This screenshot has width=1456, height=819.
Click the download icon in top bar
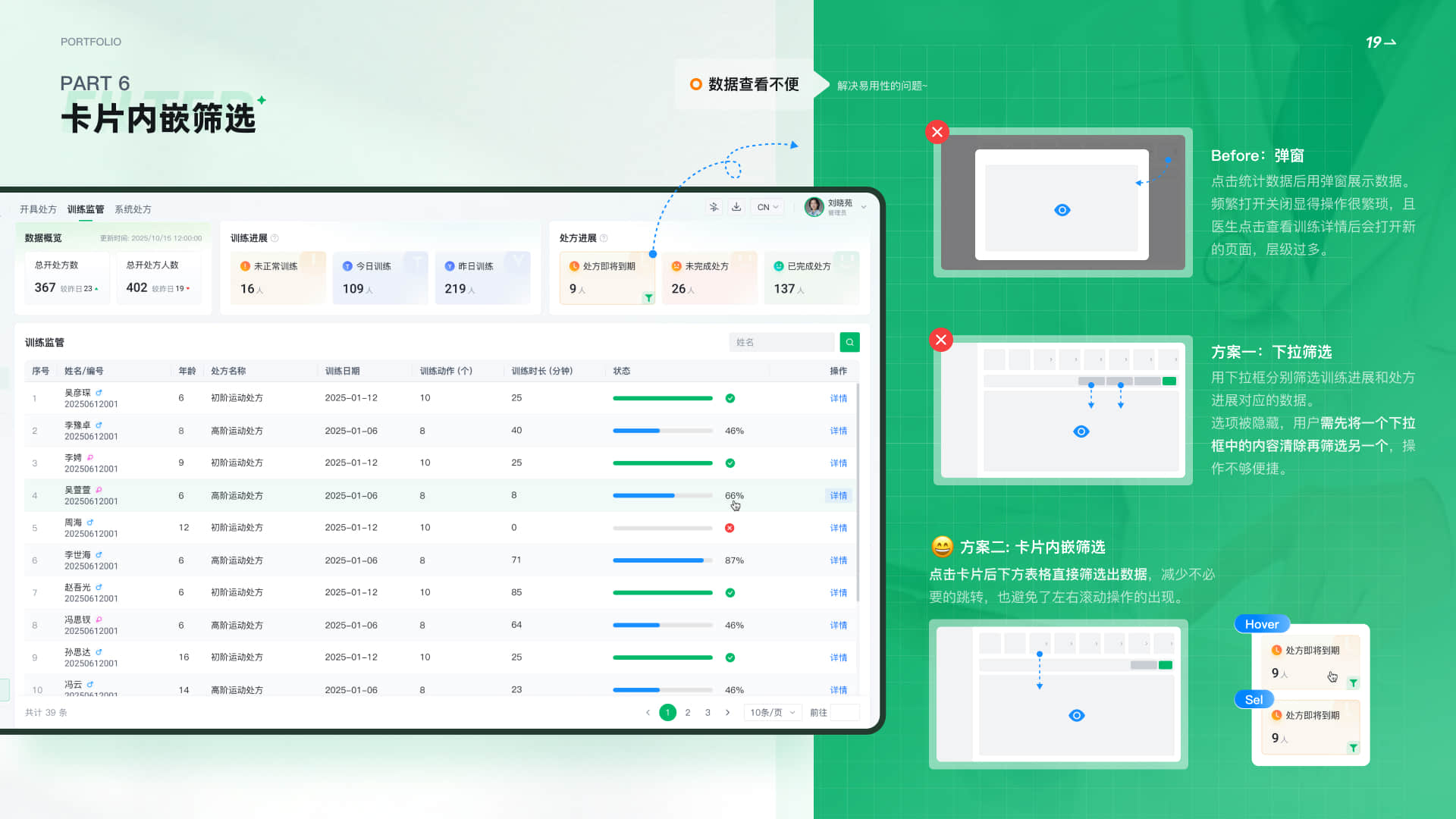pos(736,207)
